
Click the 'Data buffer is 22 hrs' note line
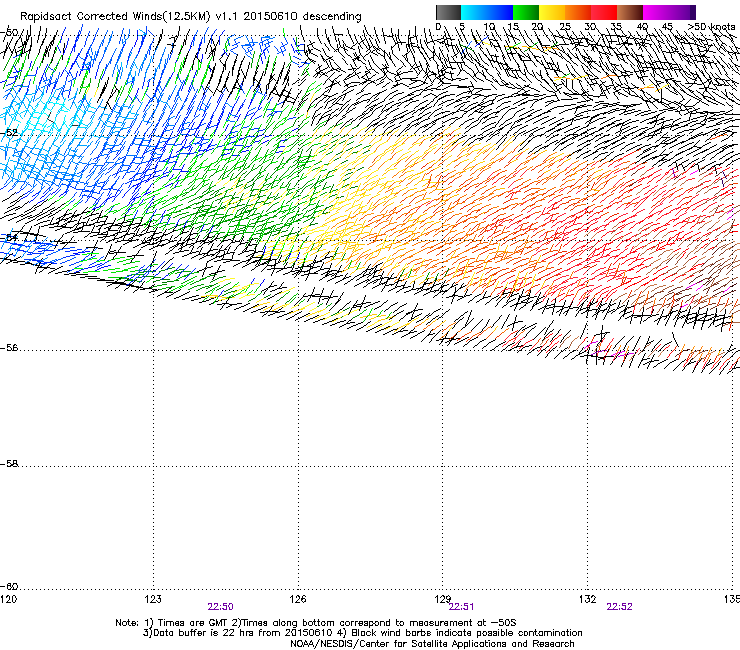tap(362, 633)
